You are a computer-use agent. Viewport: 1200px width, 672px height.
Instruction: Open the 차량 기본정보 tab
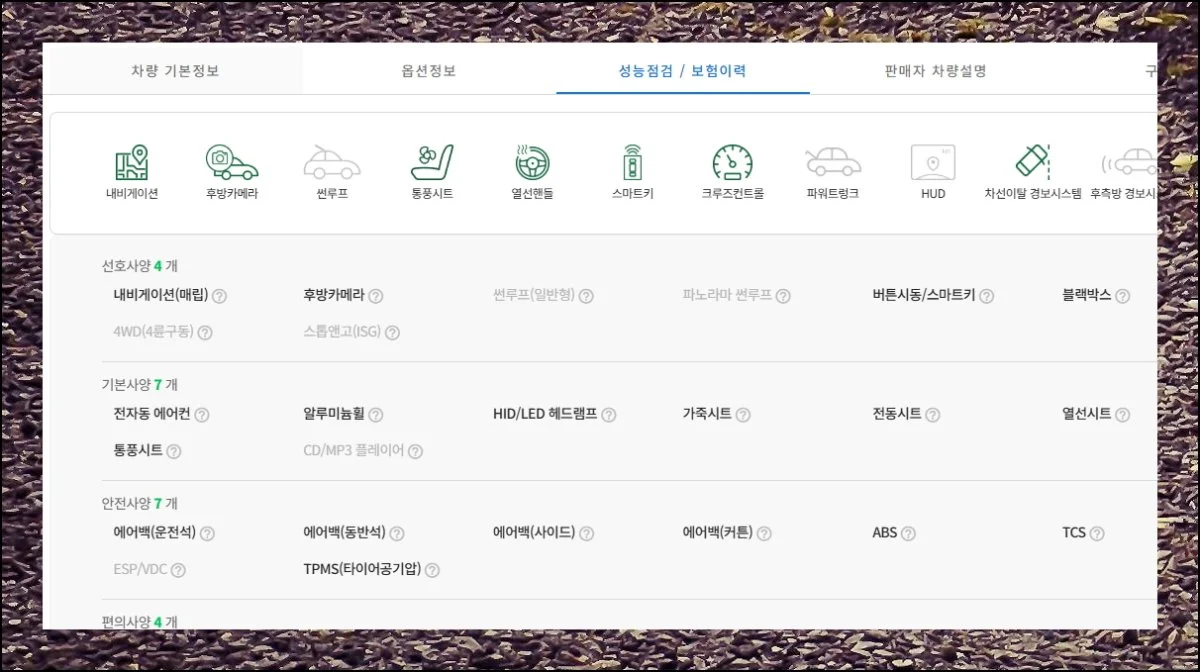(175, 71)
